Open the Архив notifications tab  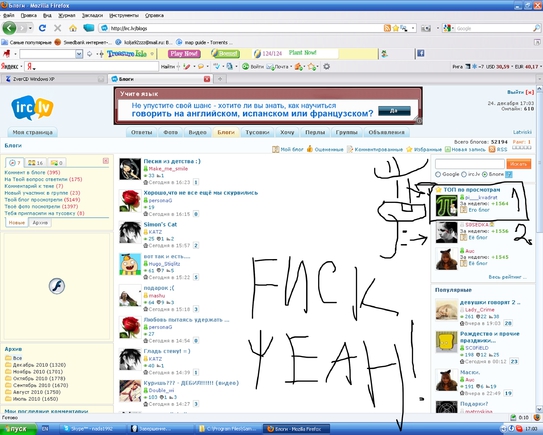(x=40, y=223)
